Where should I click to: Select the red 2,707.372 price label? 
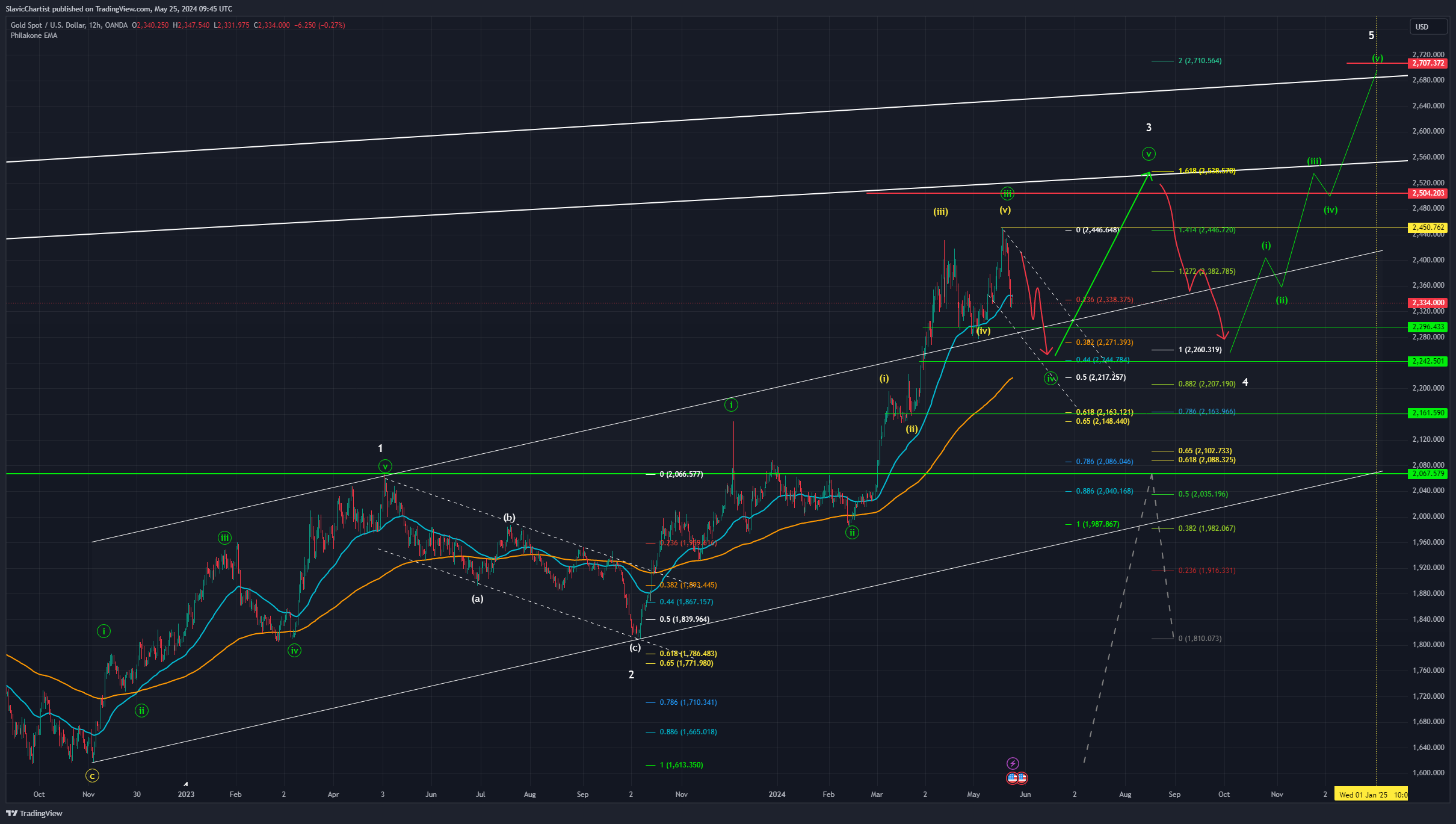[1428, 63]
